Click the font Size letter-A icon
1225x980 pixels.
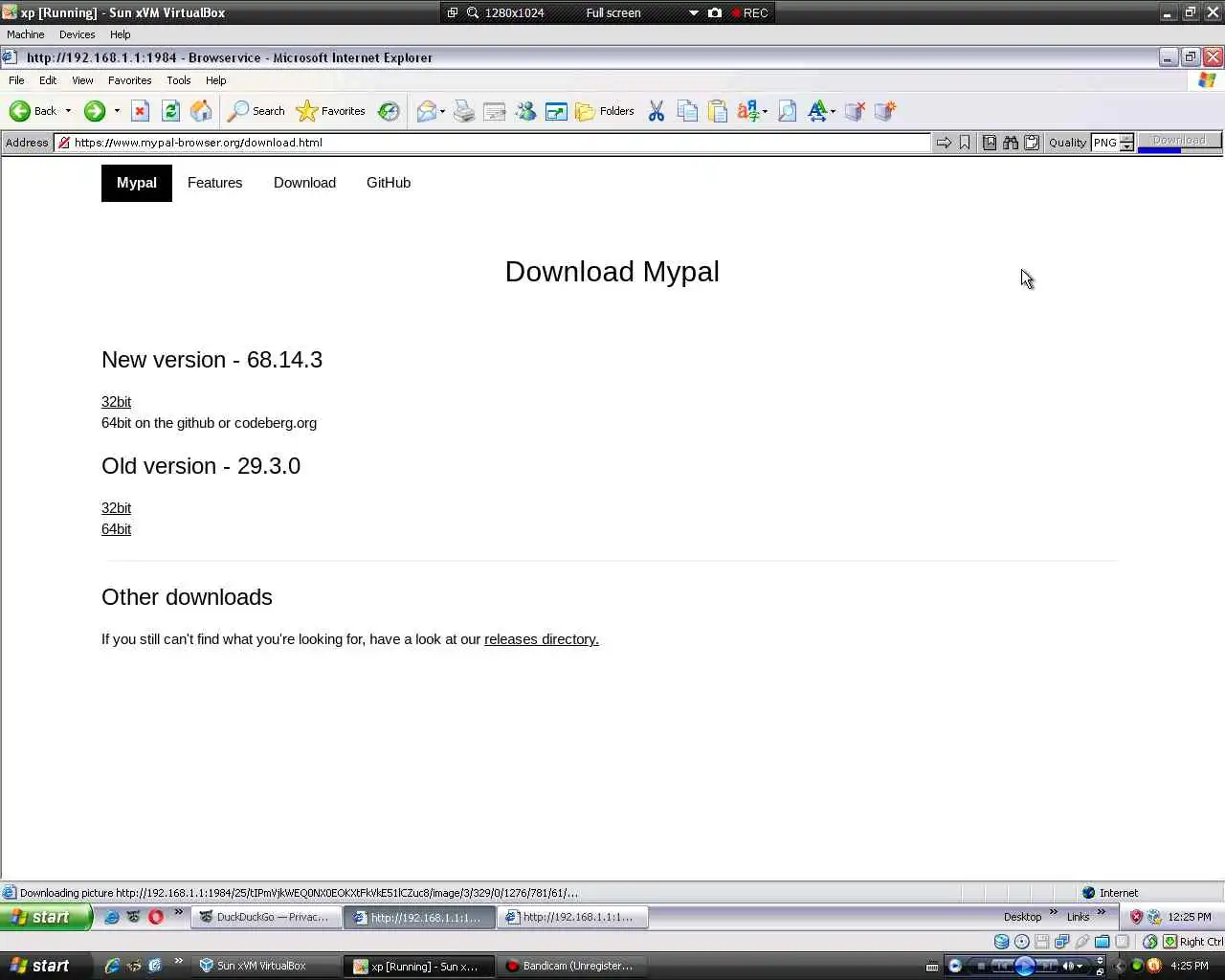pyautogui.click(x=817, y=112)
